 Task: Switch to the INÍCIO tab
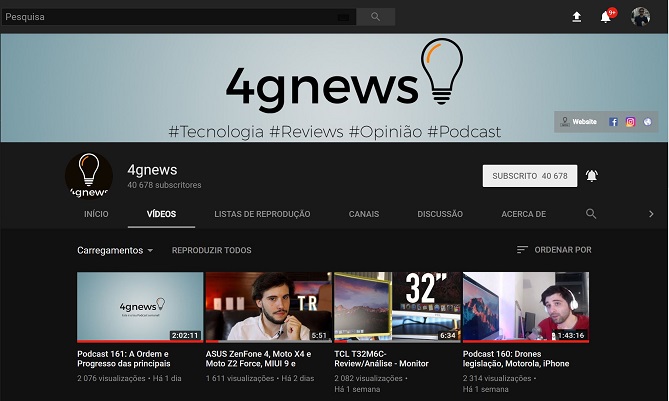point(96,214)
